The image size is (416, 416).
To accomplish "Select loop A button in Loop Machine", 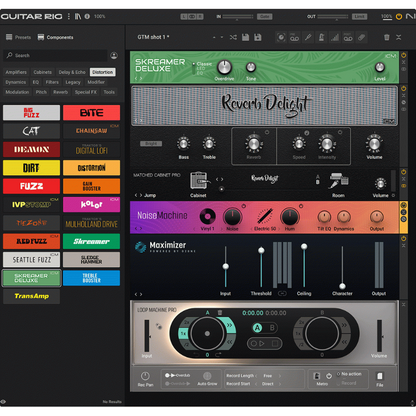I will pos(257,328).
